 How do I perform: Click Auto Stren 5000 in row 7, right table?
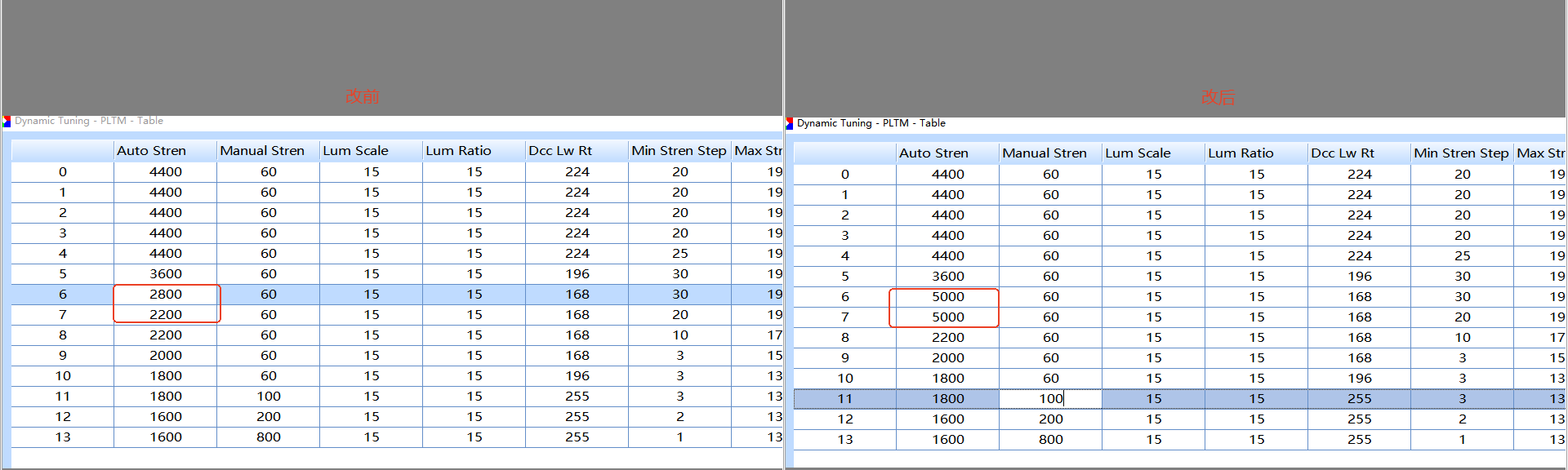(x=947, y=317)
